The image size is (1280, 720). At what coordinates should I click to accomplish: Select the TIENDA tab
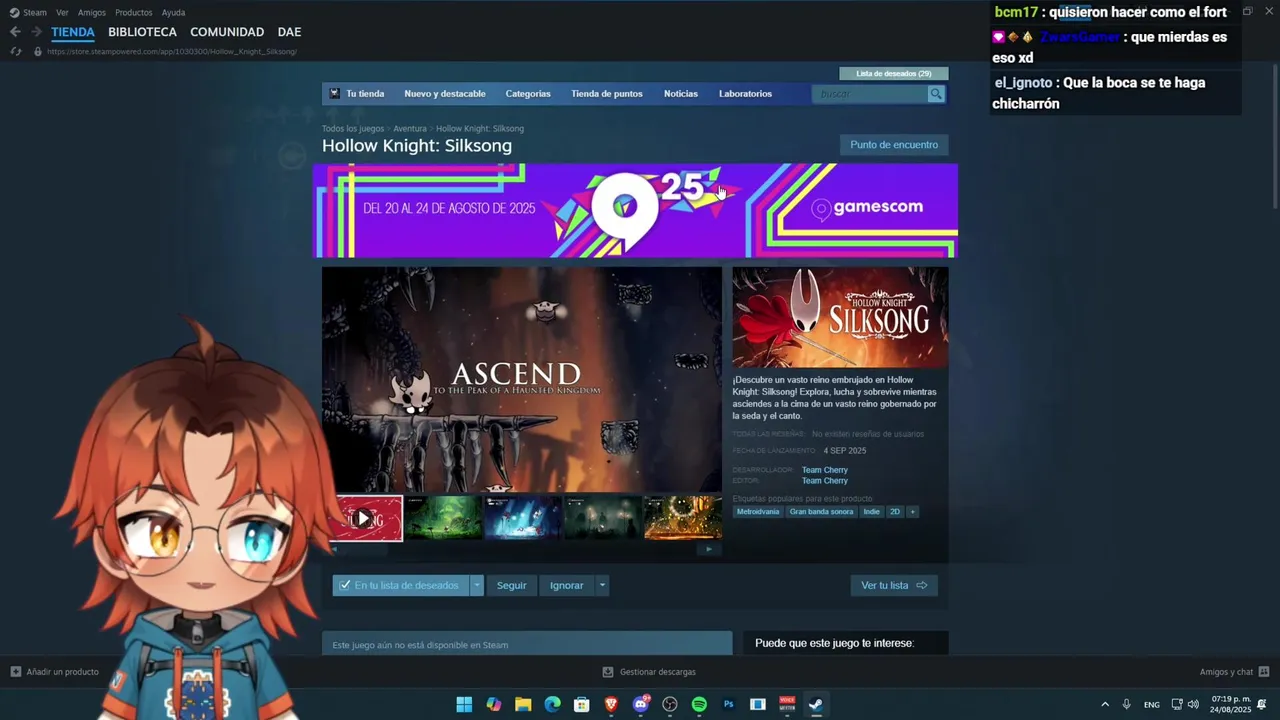(73, 32)
